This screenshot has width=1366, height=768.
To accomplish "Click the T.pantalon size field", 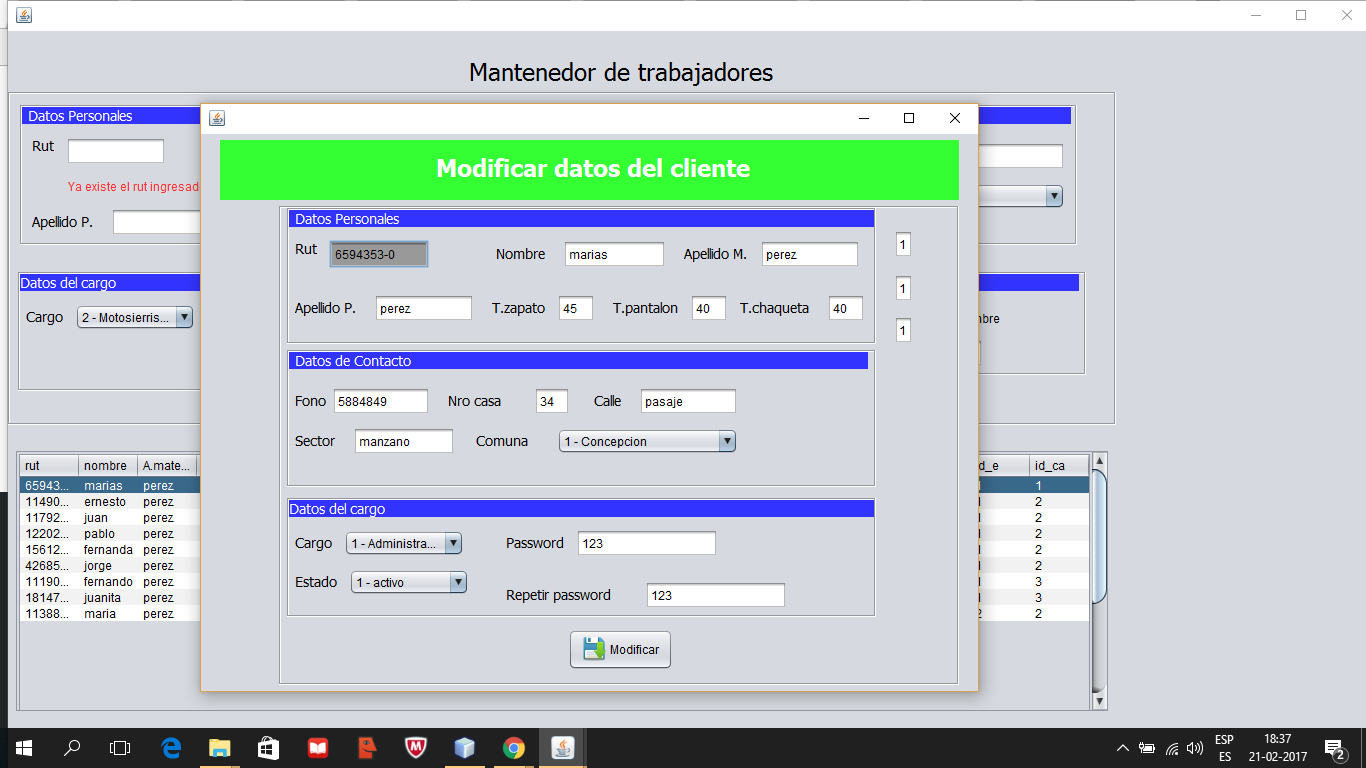I will [x=709, y=308].
